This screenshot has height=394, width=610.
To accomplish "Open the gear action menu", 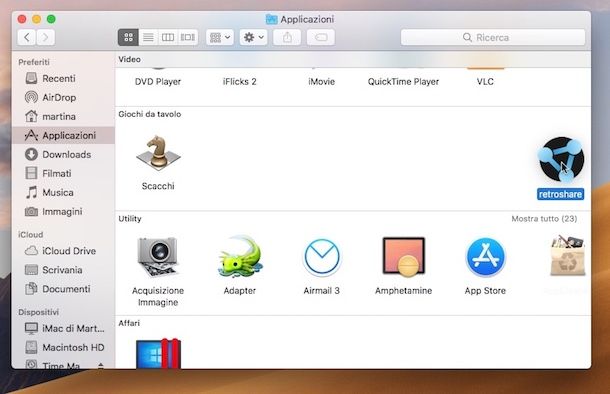I will 253,37.
